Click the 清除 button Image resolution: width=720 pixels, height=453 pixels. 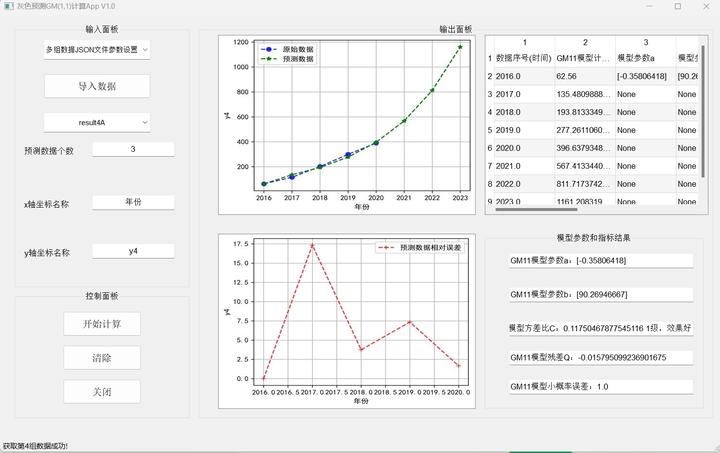point(102,358)
